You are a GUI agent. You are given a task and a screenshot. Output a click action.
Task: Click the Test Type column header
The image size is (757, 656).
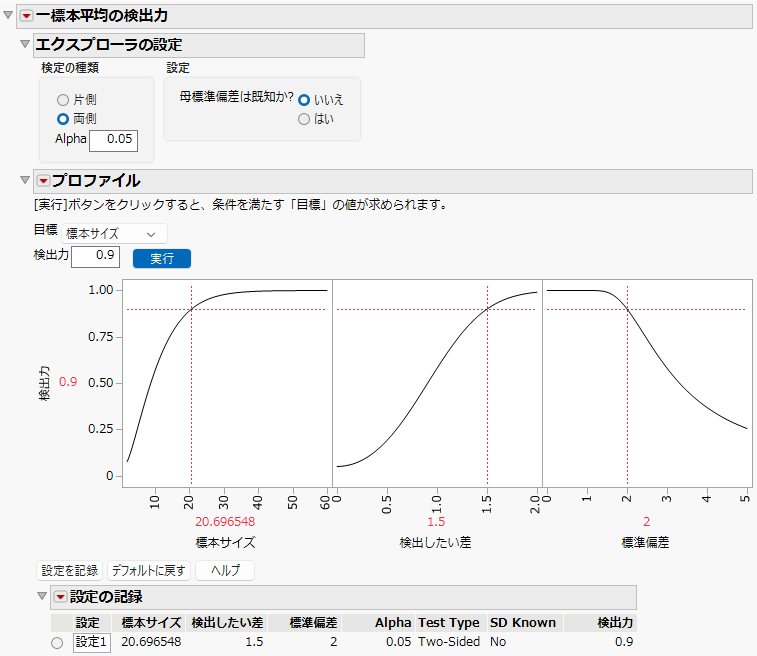click(449, 623)
